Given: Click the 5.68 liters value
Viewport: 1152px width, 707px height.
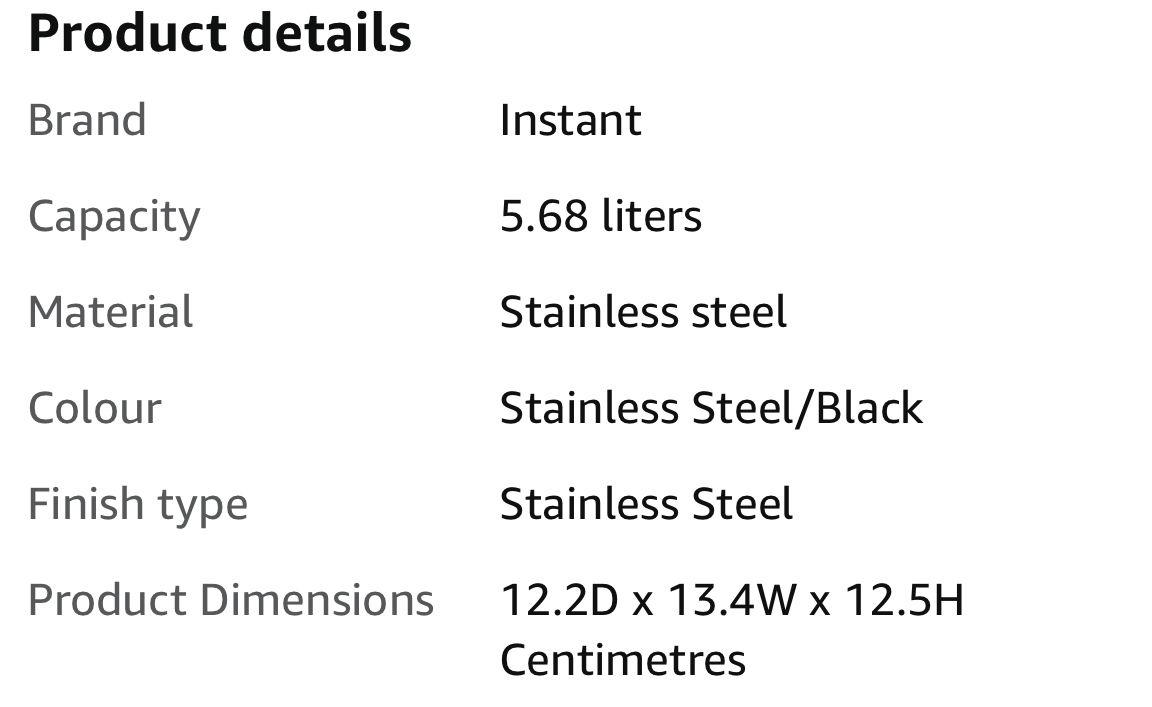Looking at the screenshot, I should click(601, 216).
